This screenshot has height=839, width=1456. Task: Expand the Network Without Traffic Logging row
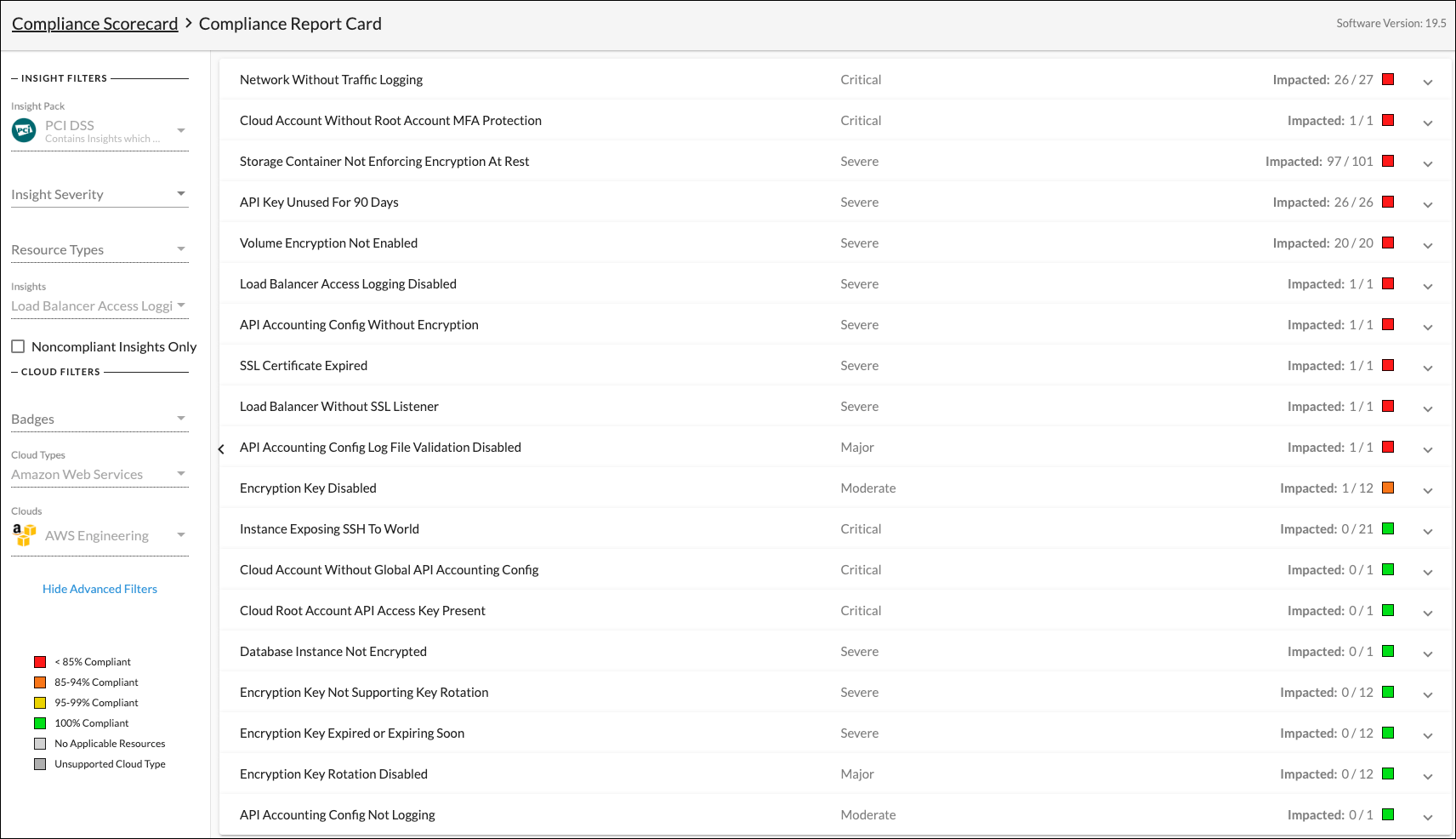[1428, 81]
